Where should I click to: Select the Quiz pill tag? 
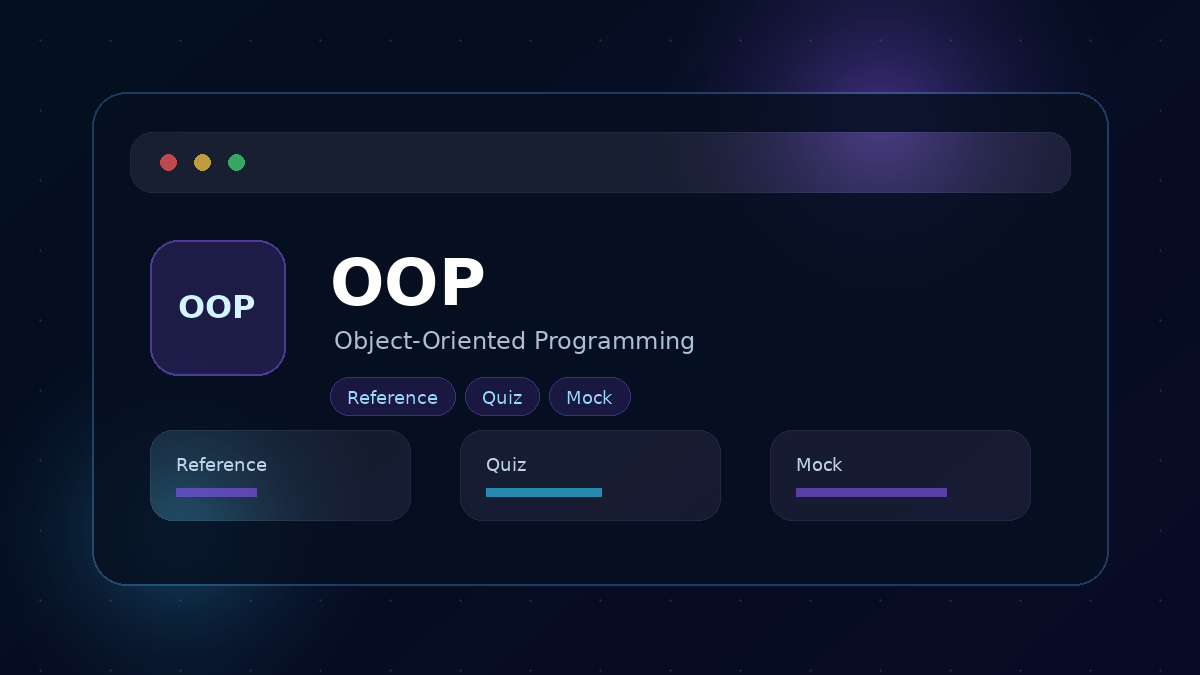[502, 397]
